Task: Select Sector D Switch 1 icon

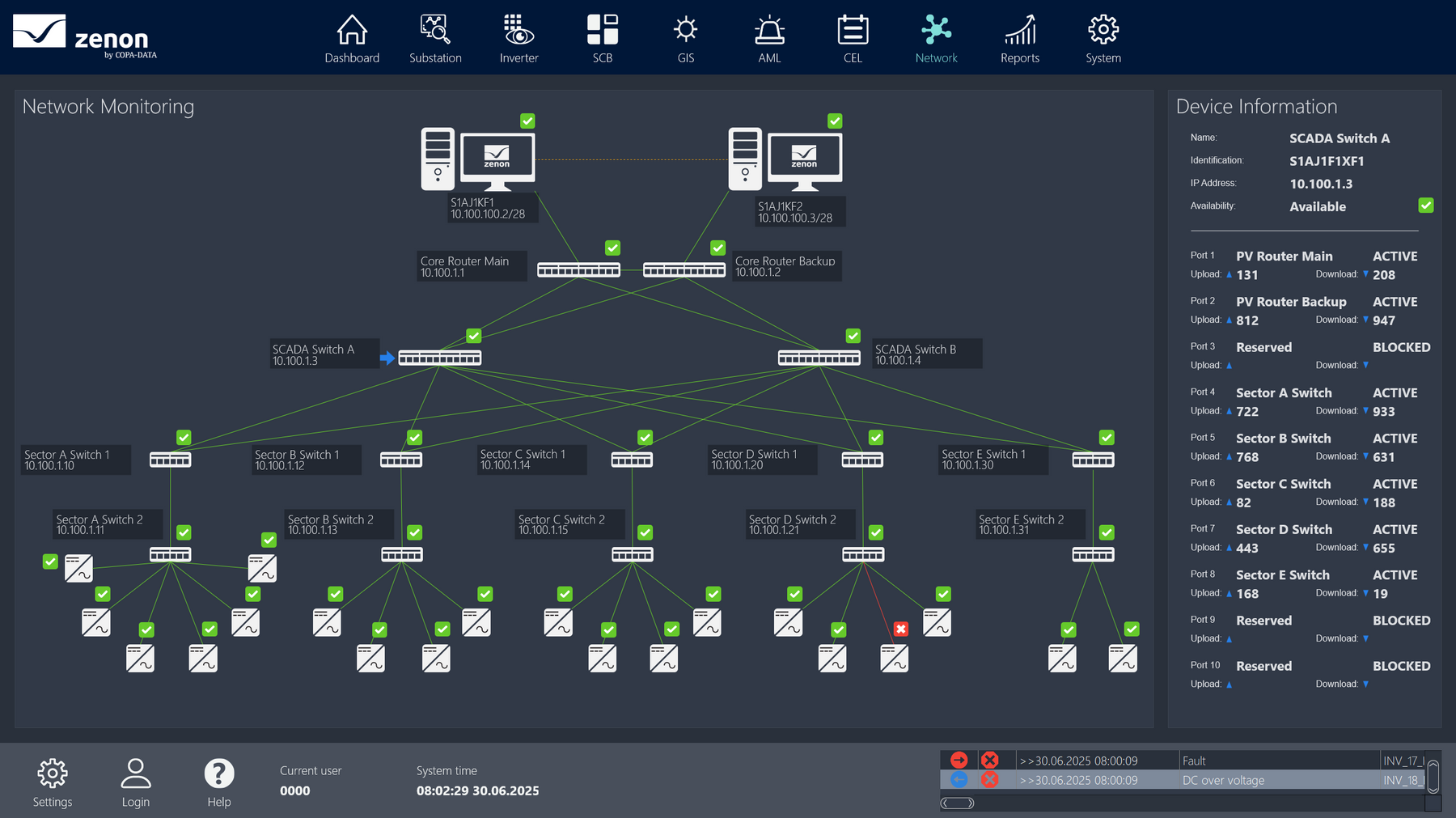Action: pyautogui.click(x=862, y=460)
